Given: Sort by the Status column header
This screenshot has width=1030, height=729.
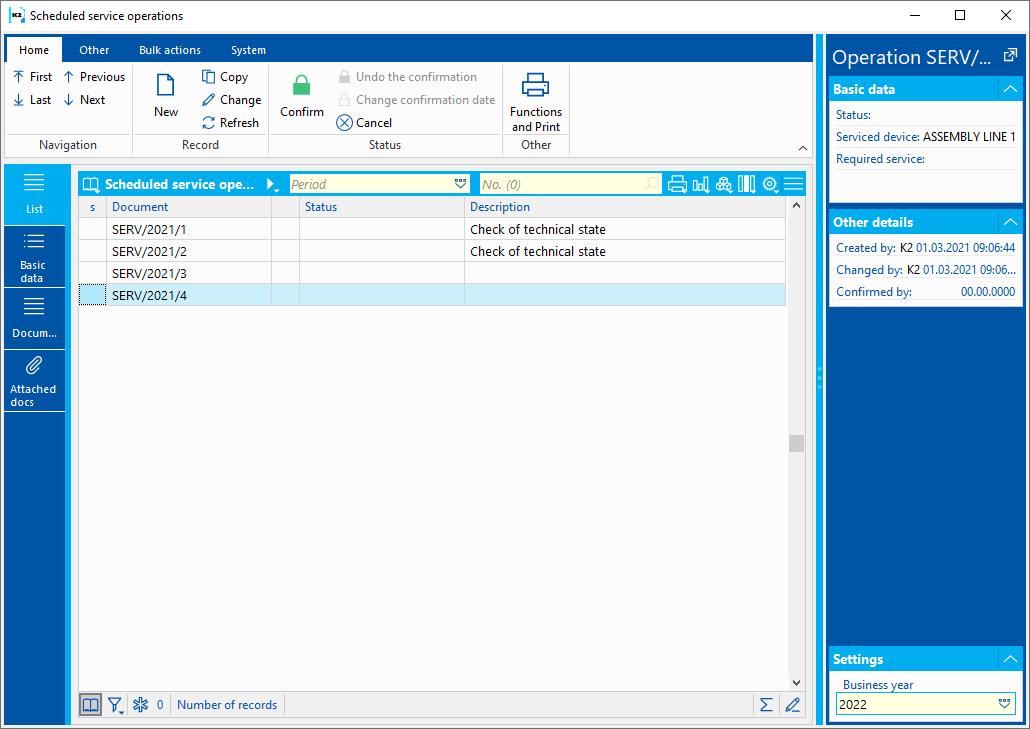Looking at the screenshot, I should click(x=382, y=207).
